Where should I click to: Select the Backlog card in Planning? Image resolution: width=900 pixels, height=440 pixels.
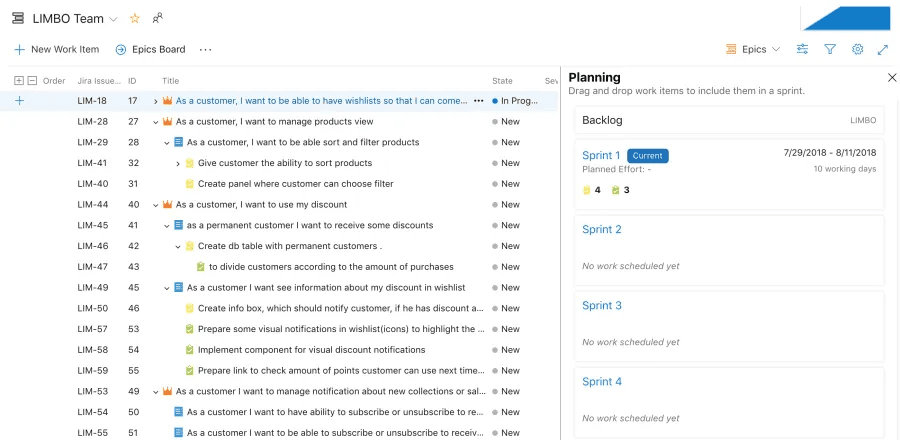729,120
